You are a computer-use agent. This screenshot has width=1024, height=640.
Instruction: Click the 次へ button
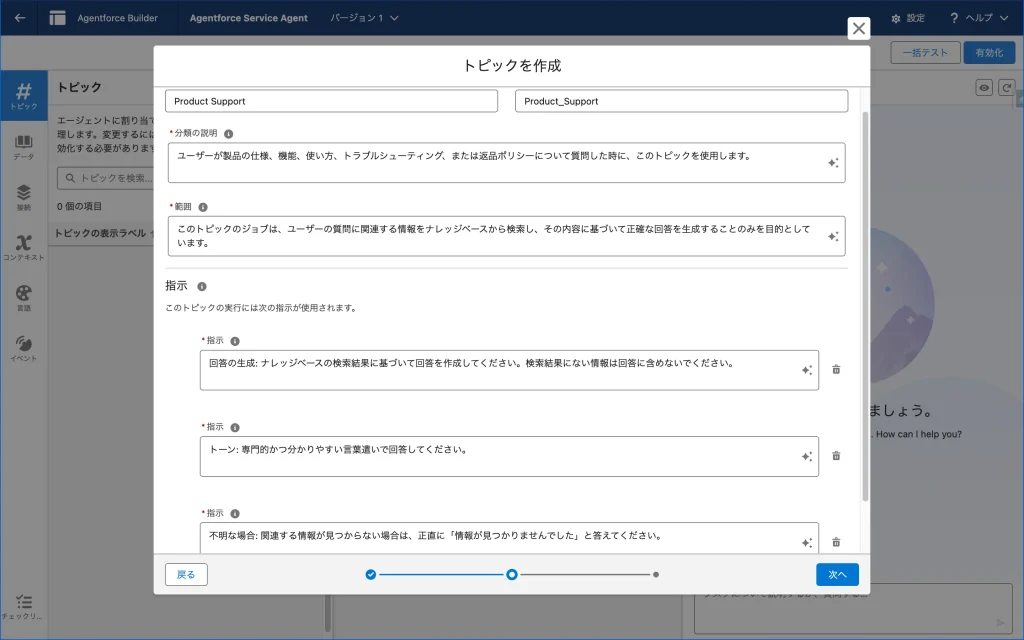click(837, 574)
